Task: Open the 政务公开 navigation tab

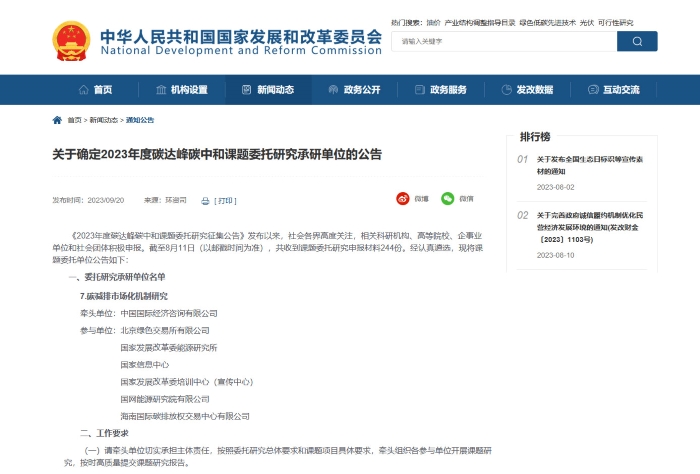Action: pos(354,90)
